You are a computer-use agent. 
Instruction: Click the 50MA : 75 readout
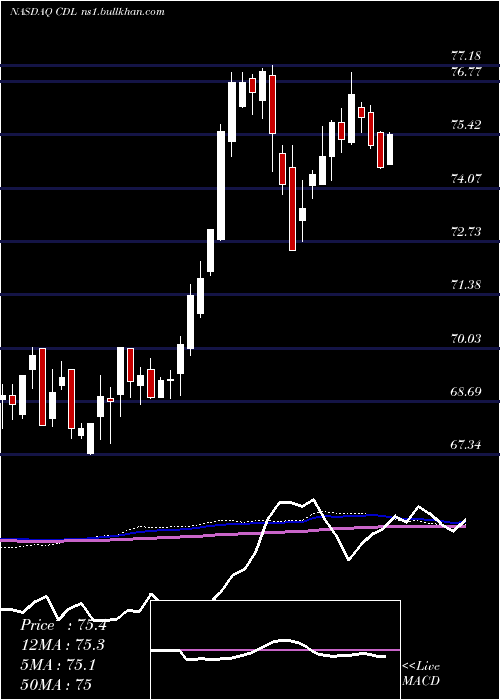point(56,684)
